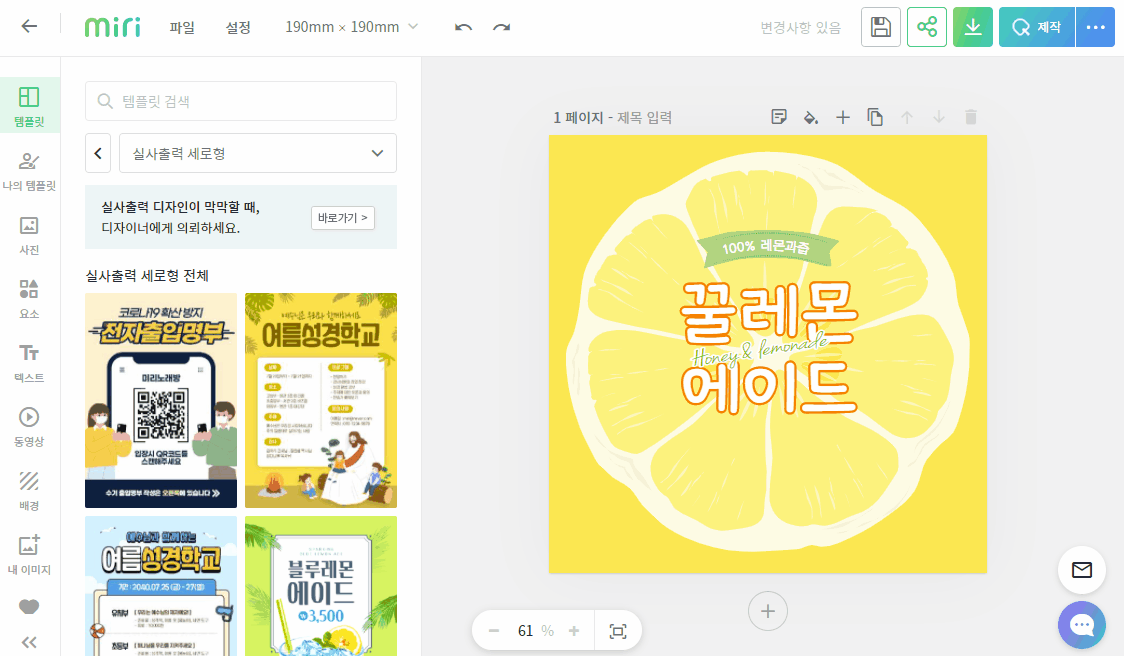1124x656 pixels.
Task: Save the design with the floppy disk icon
Action: tap(880, 27)
